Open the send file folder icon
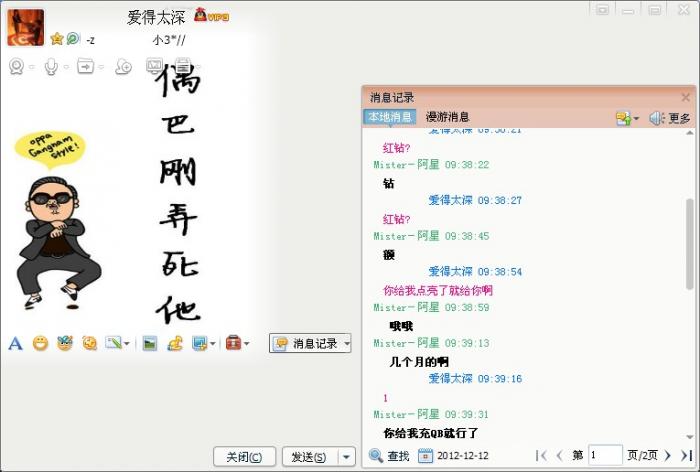 85,67
